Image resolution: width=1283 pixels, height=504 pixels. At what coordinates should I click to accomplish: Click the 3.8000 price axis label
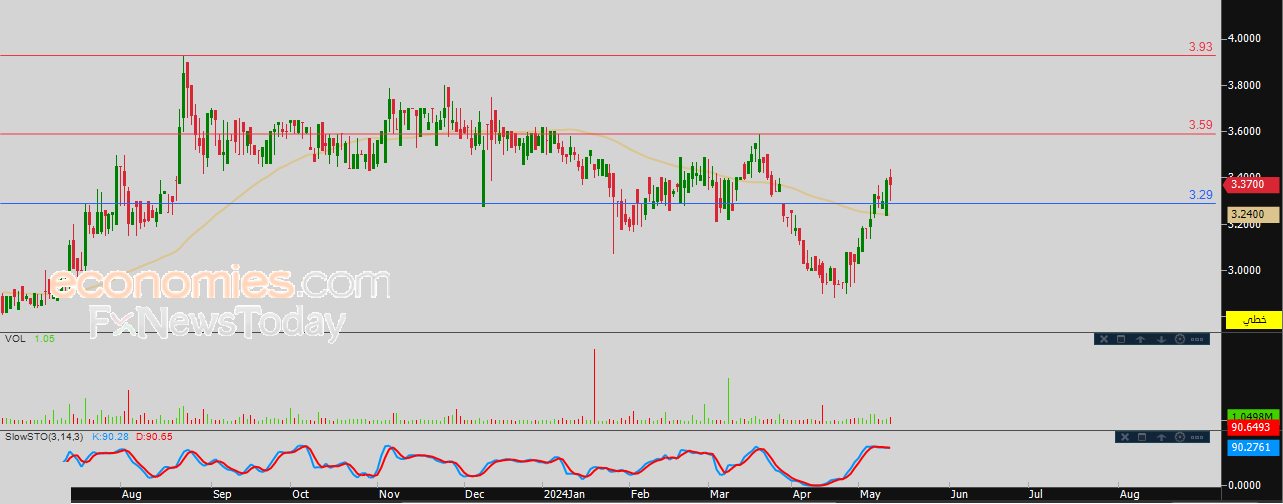pyautogui.click(x=1246, y=85)
